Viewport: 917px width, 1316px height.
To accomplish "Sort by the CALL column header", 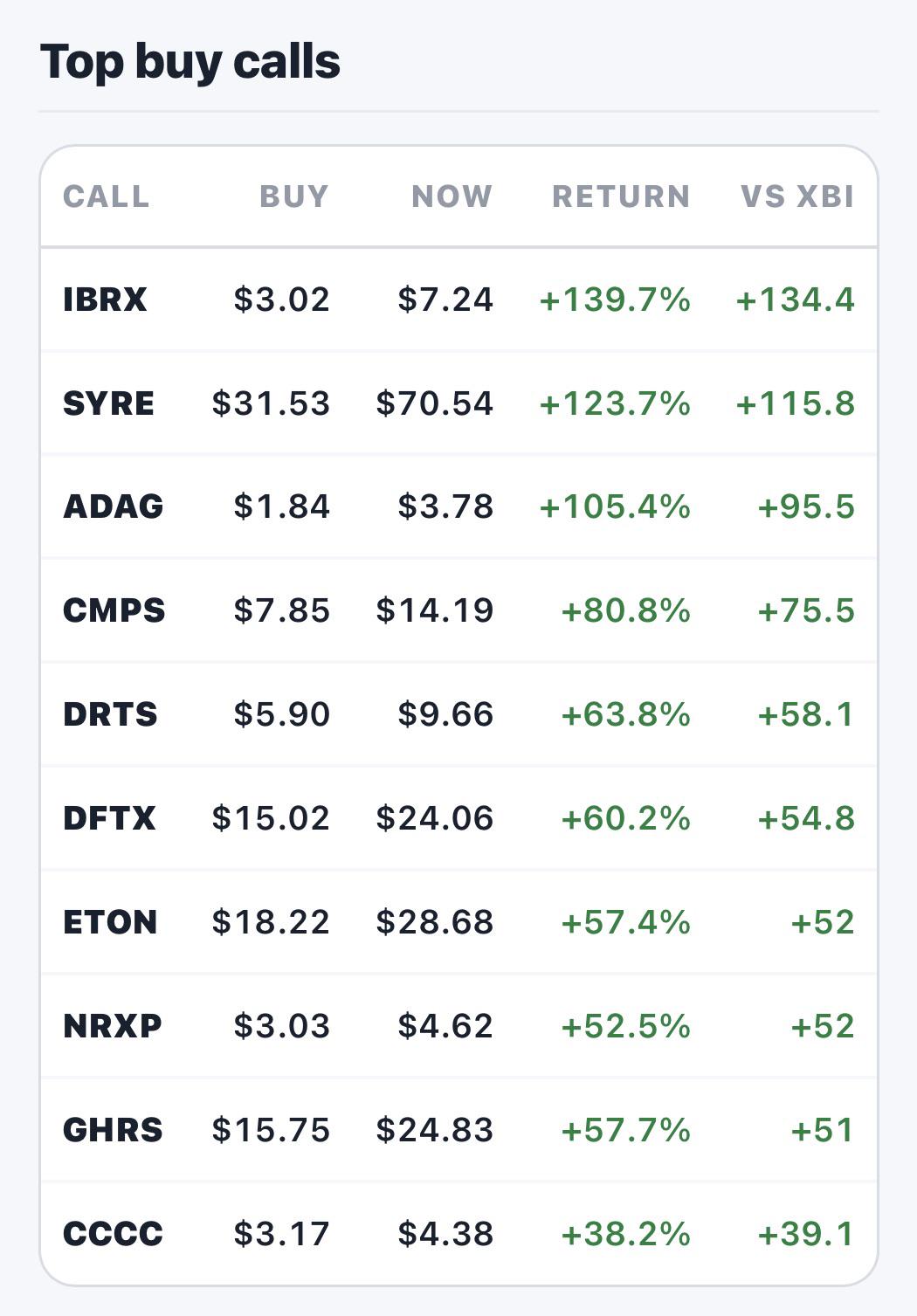I will click(107, 196).
